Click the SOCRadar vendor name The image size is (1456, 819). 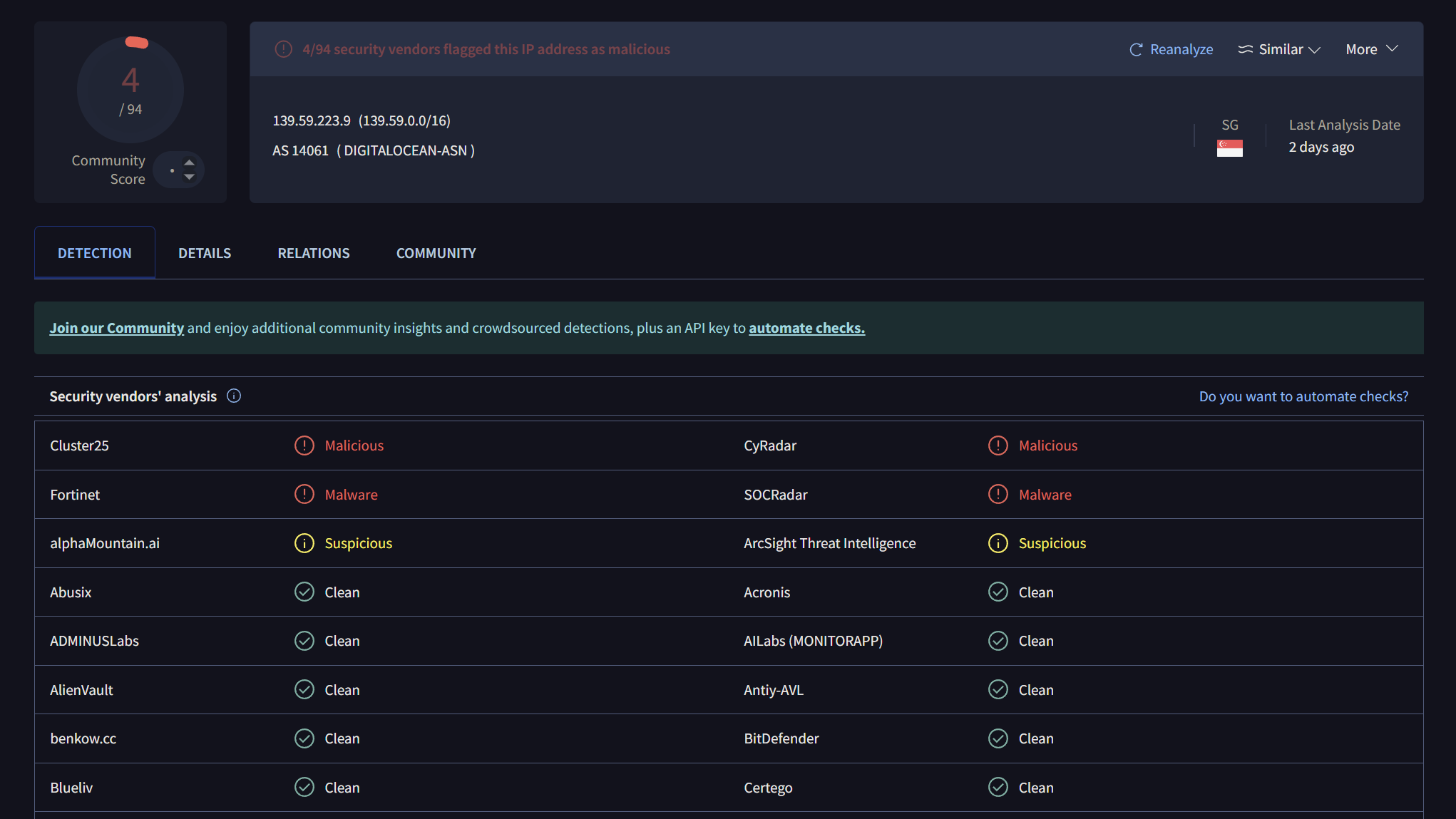tap(776, 495)
